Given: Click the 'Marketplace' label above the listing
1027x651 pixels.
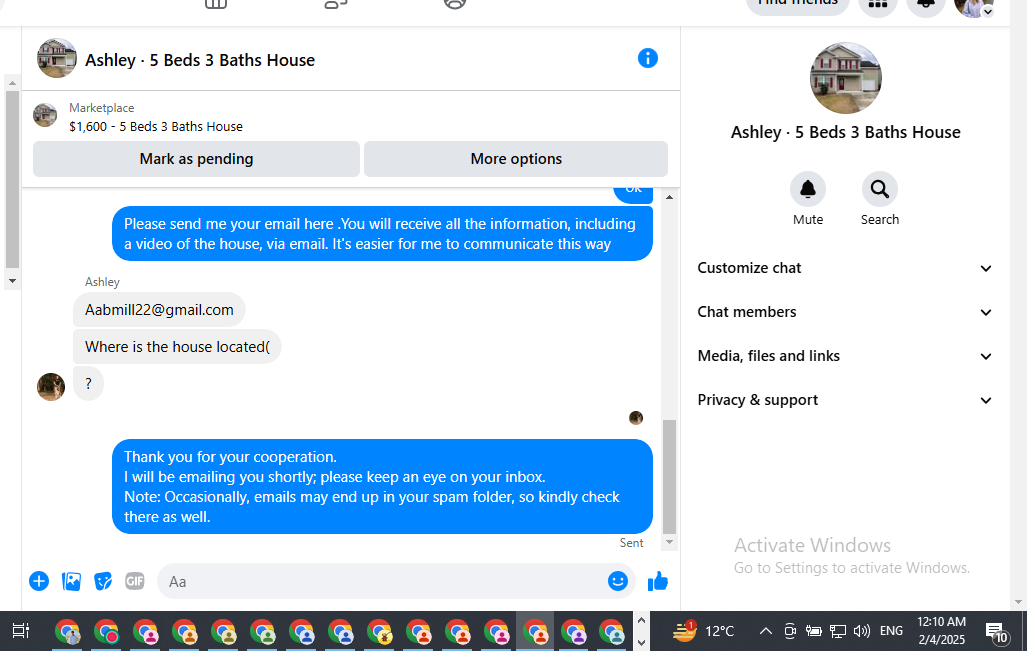Looking at the screenshot, I should [102, 108].
